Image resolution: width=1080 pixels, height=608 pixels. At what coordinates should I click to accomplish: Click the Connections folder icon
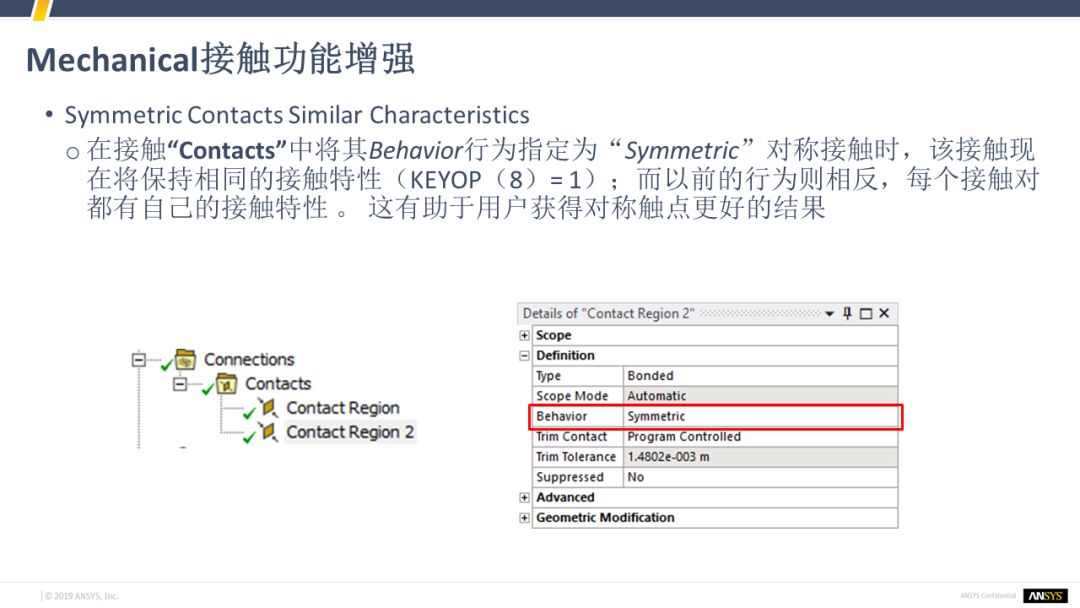(185, 360)
